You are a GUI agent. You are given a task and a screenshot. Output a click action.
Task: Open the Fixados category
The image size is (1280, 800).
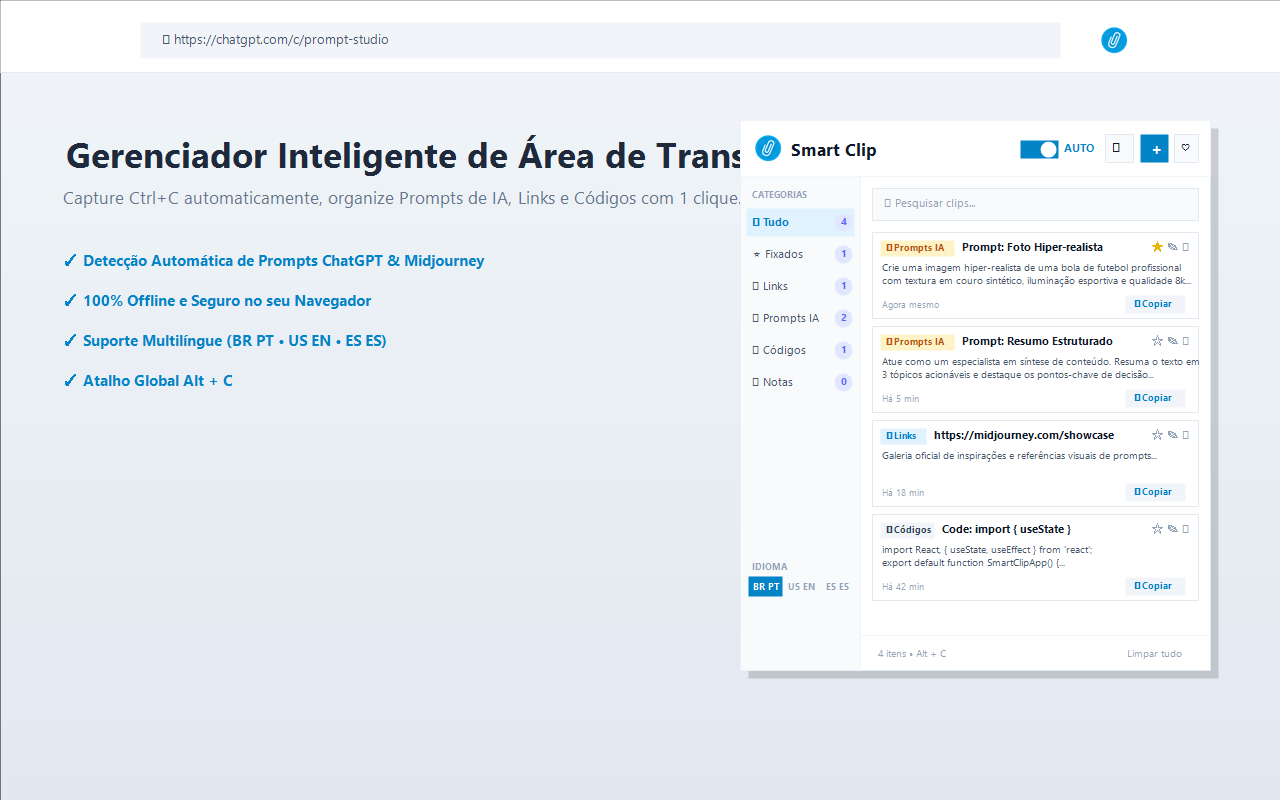pos(800,254)
